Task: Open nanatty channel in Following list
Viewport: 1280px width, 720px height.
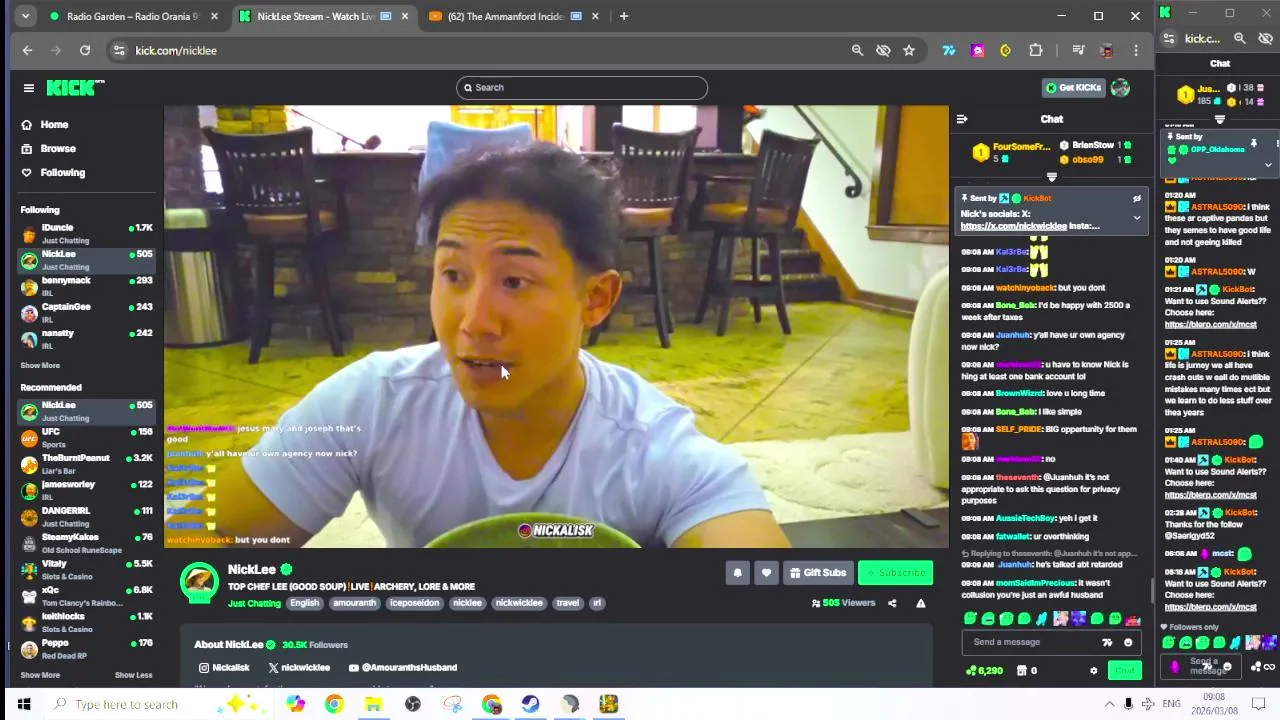Action: click(87, 339)
